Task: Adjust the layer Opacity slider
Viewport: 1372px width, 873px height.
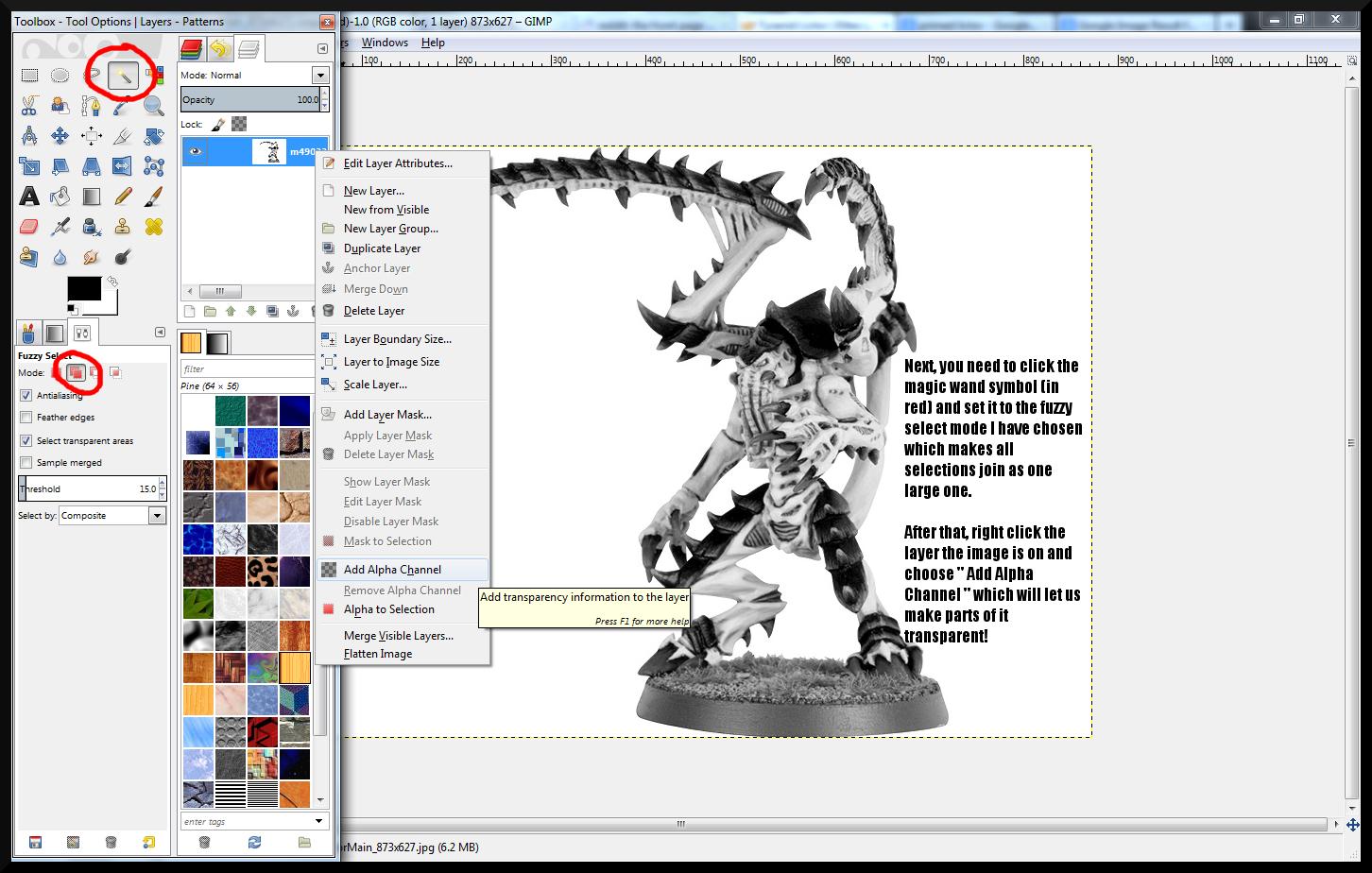Action: (250, 100)
